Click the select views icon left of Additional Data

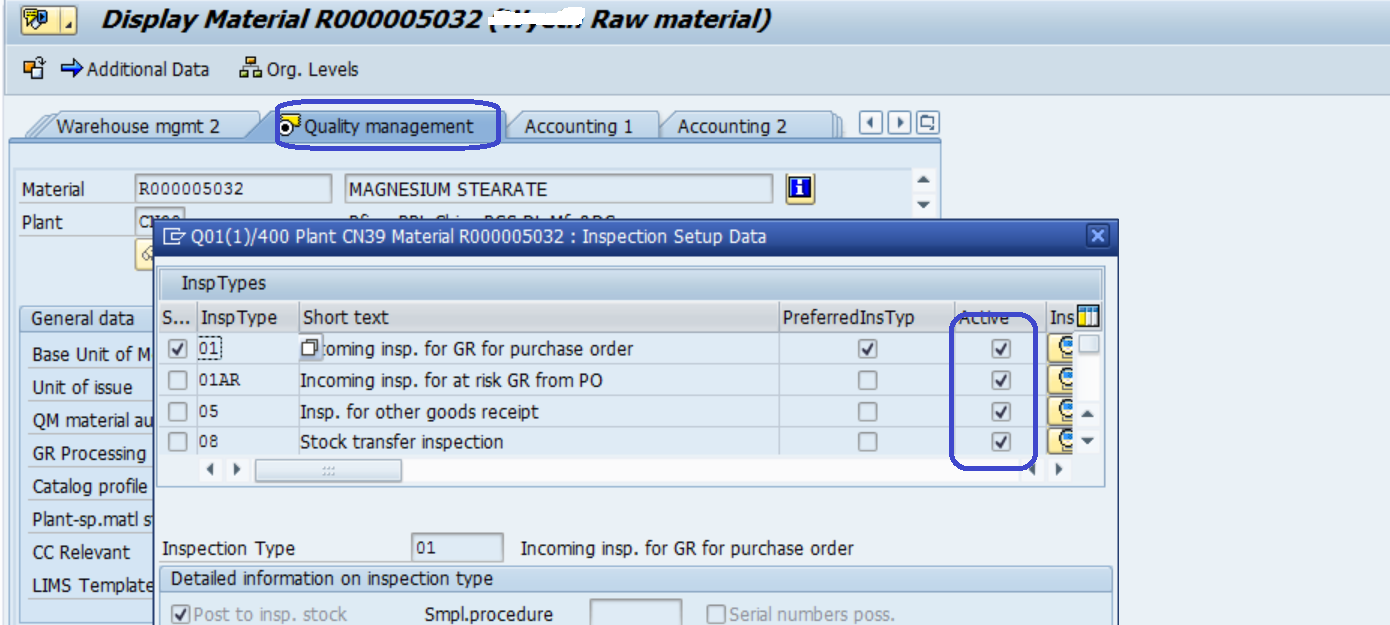[34, 69]
